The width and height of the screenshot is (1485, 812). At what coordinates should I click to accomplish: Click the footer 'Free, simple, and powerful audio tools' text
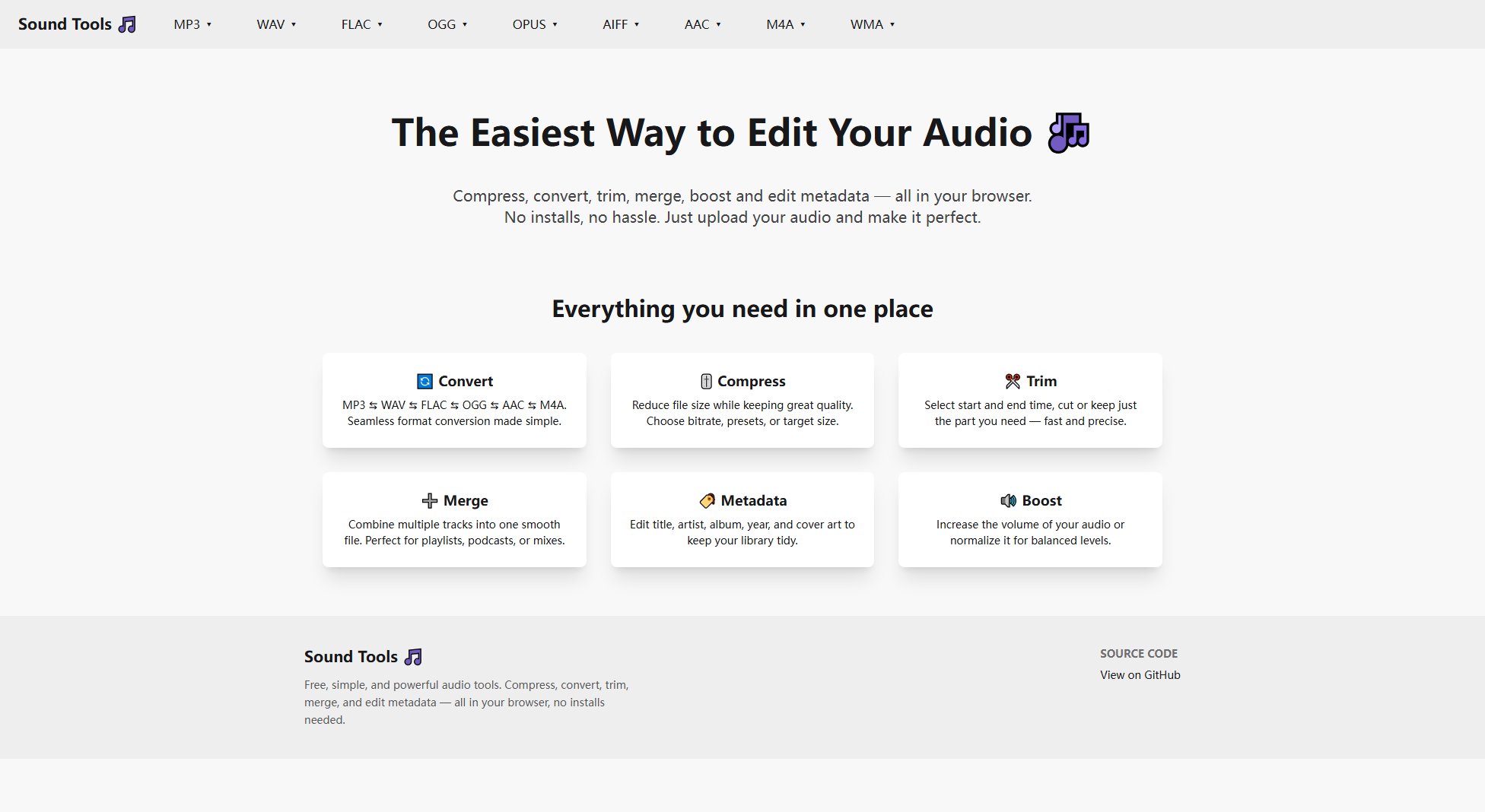tap(466, 703)
